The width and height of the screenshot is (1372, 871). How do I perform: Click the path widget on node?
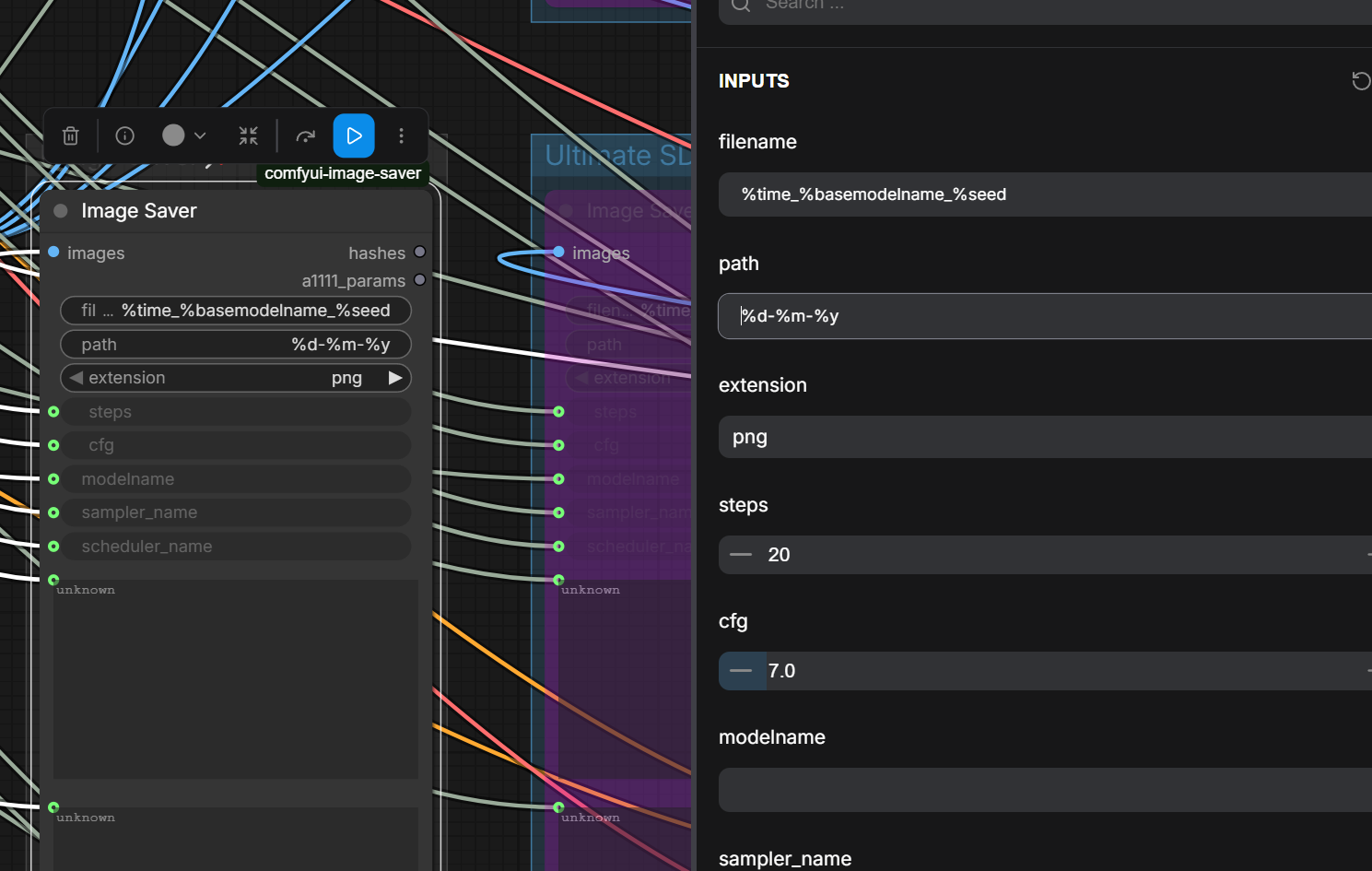236,345
